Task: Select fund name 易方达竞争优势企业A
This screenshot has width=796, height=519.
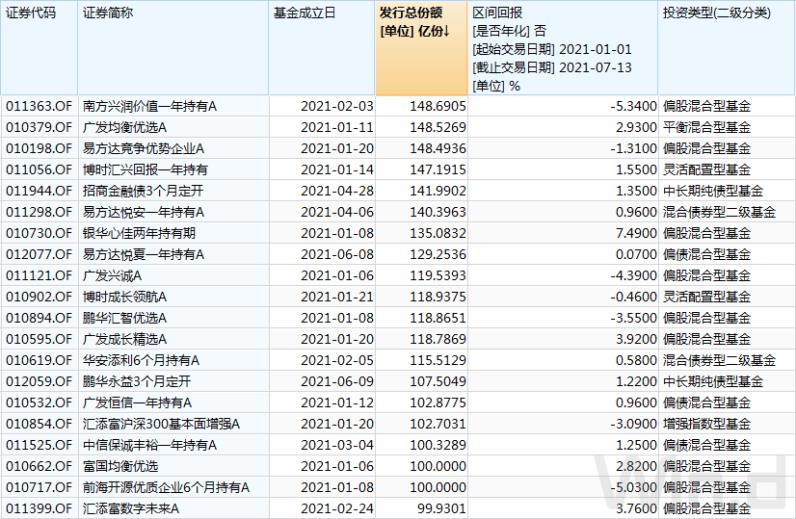Action: click(x=144, y=149)
